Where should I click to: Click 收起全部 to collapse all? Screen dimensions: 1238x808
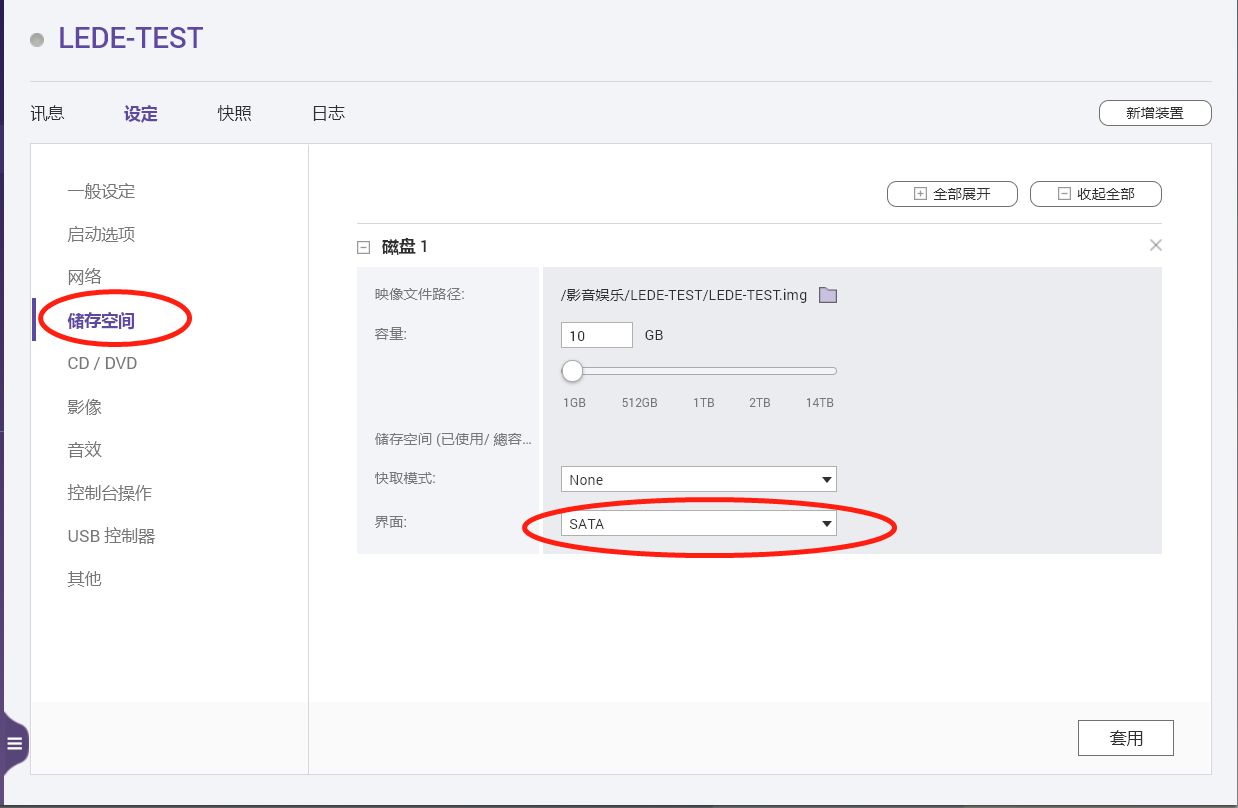click(1096, 194)
